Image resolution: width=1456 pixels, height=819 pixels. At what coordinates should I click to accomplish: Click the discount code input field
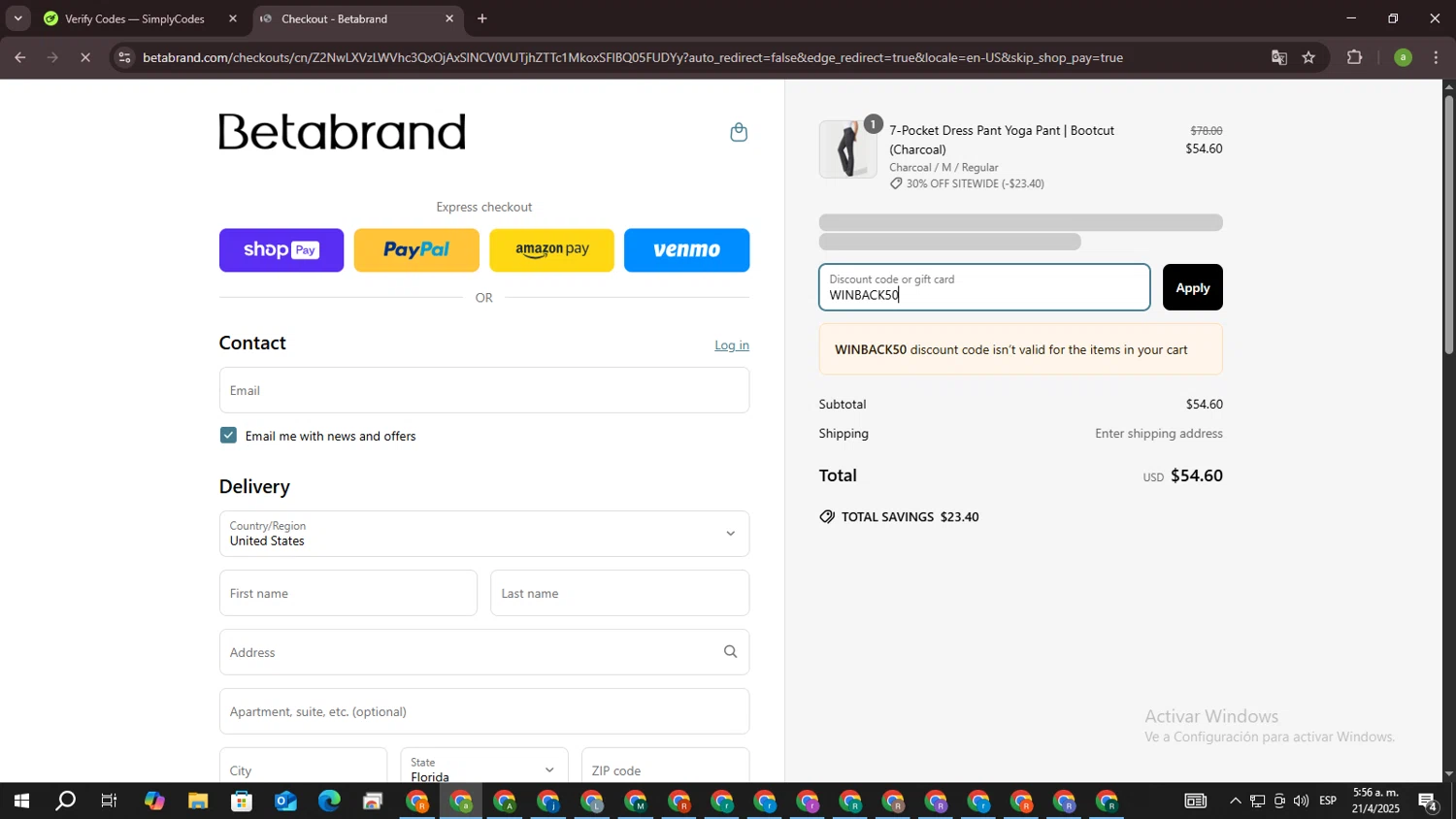984,287
